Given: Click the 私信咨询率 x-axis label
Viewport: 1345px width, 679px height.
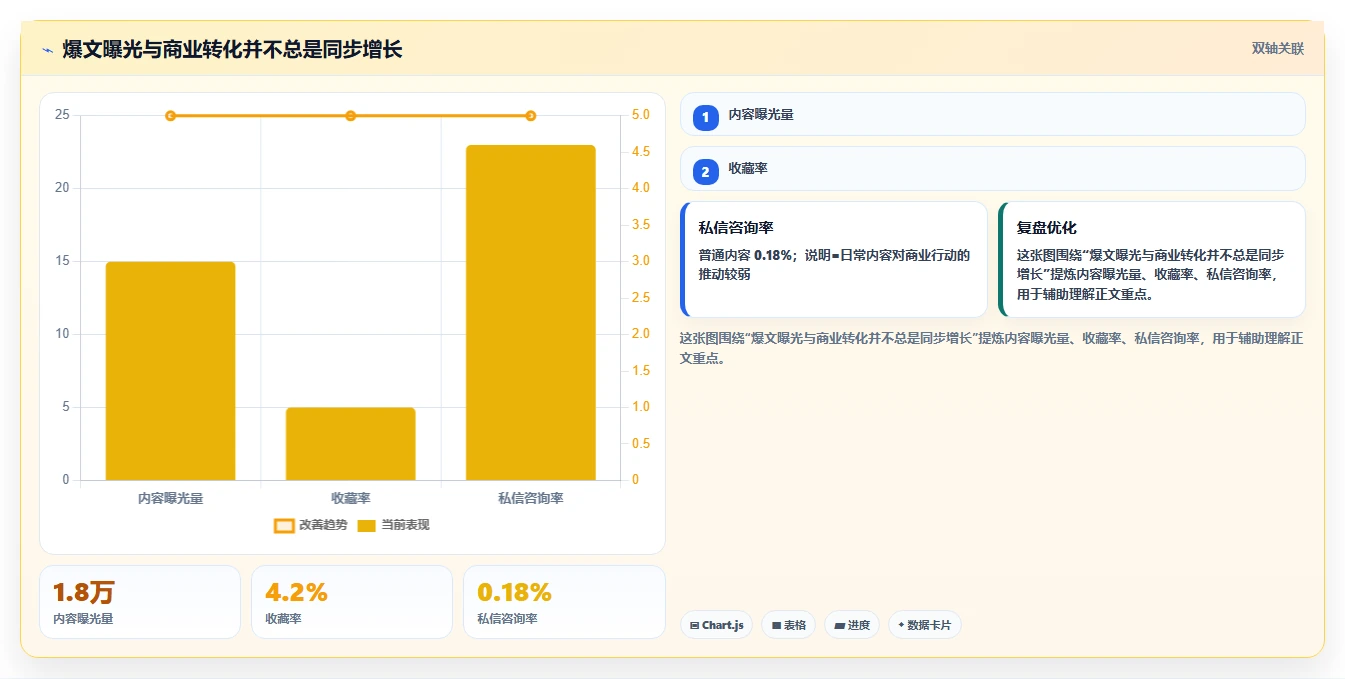Looking at the screenshot, I should (531, 498).
